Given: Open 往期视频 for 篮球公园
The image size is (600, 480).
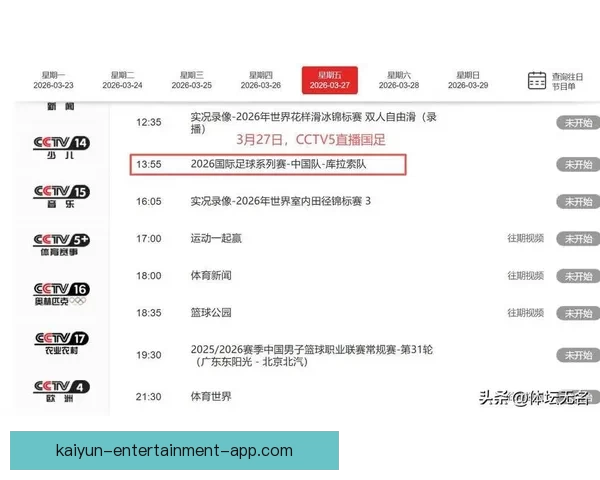Looking at the screenshot, I should pos(525,313).
